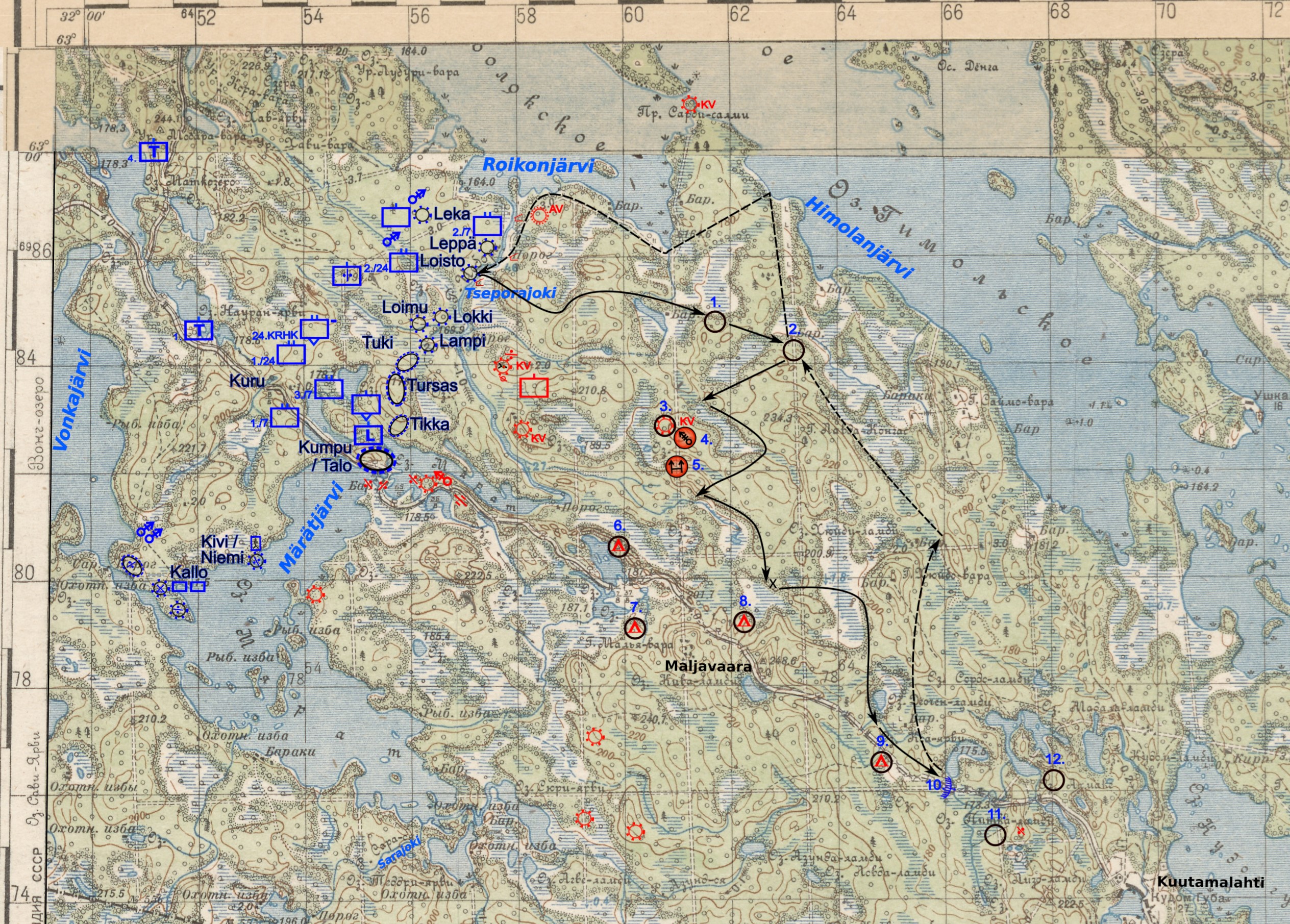Click the red KV marker at point 3
1290x924 pixels.
(x=665, y=424)
